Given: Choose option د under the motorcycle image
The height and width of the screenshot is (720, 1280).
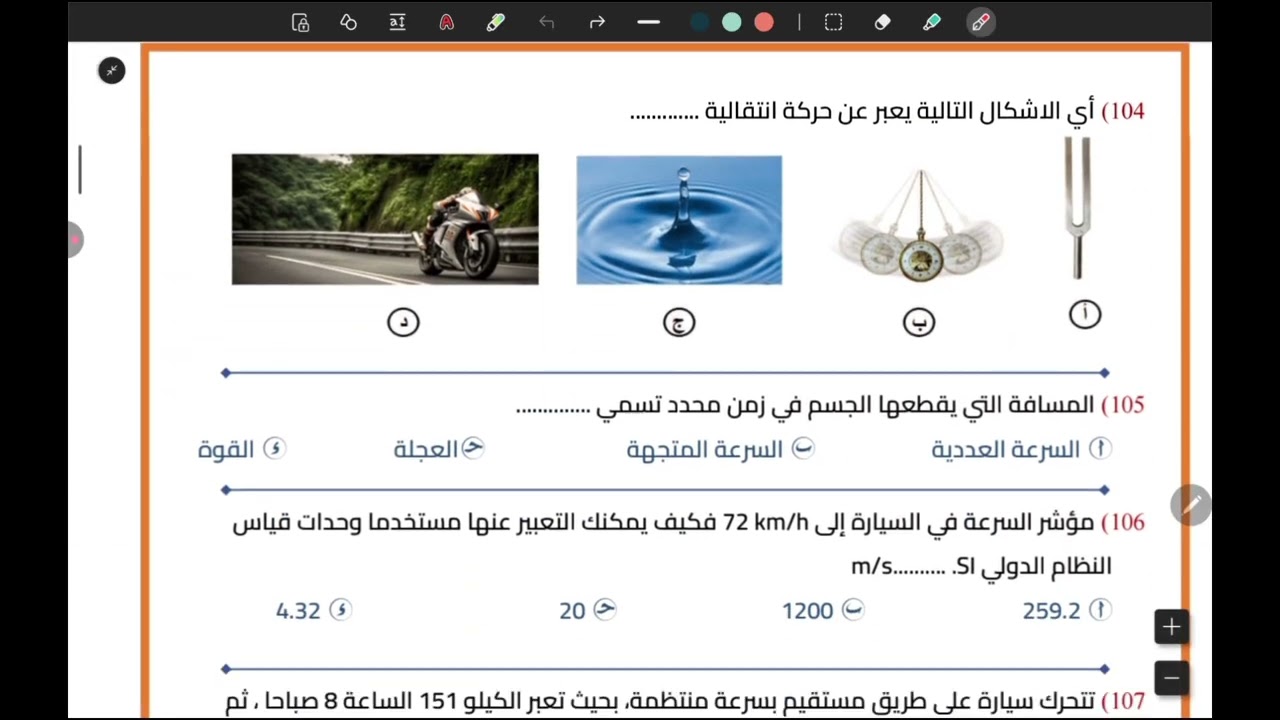Looking at the screenshot, I should pyautogui.click(x=403, y=322).
